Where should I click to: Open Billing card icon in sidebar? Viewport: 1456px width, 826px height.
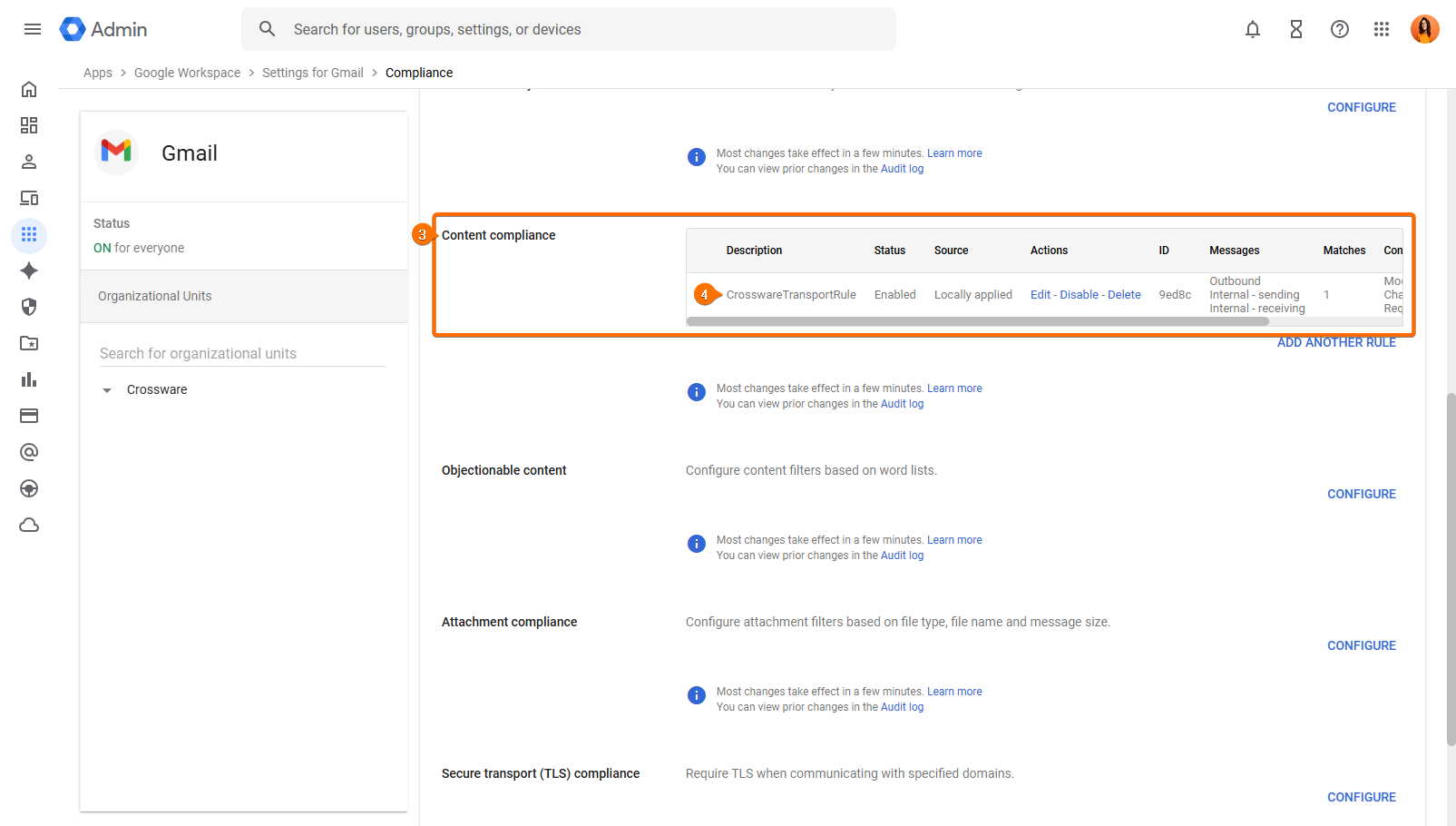[29, 416]
